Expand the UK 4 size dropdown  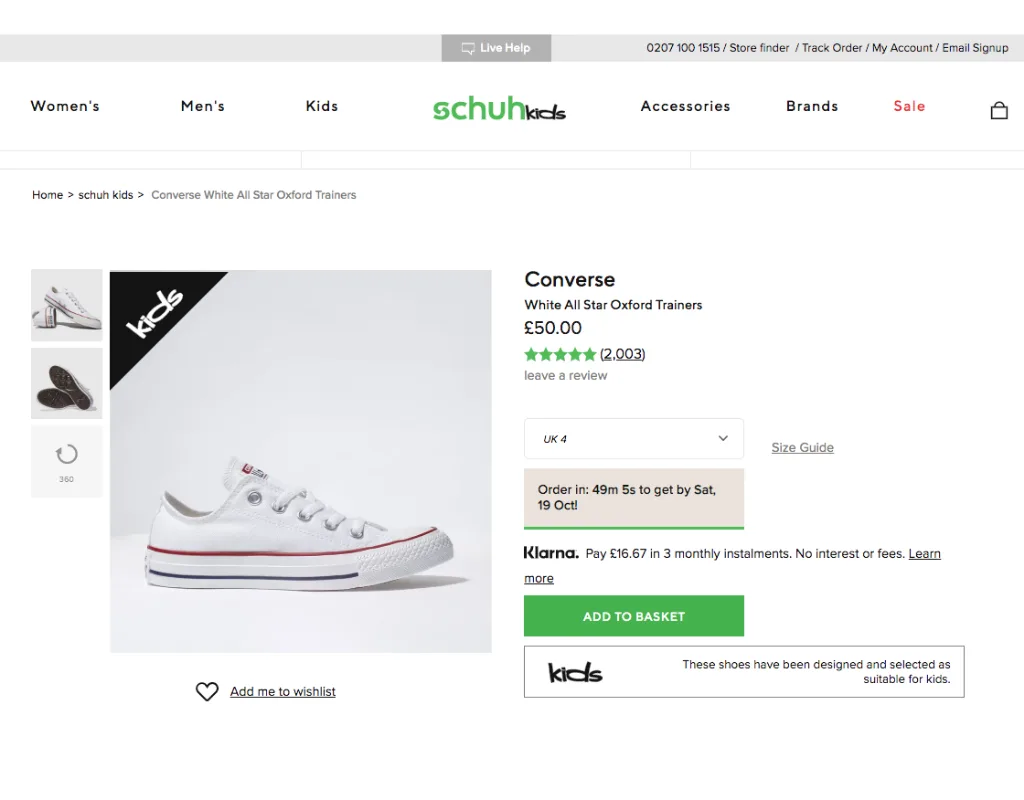tap(634, 439)
